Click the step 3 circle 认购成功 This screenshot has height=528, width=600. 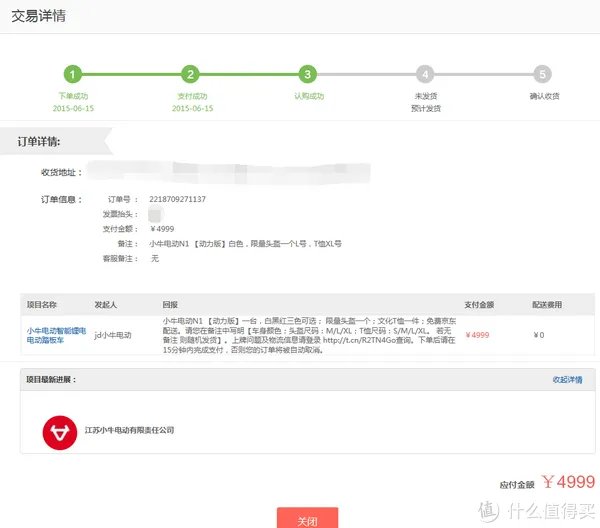(308, 74)
